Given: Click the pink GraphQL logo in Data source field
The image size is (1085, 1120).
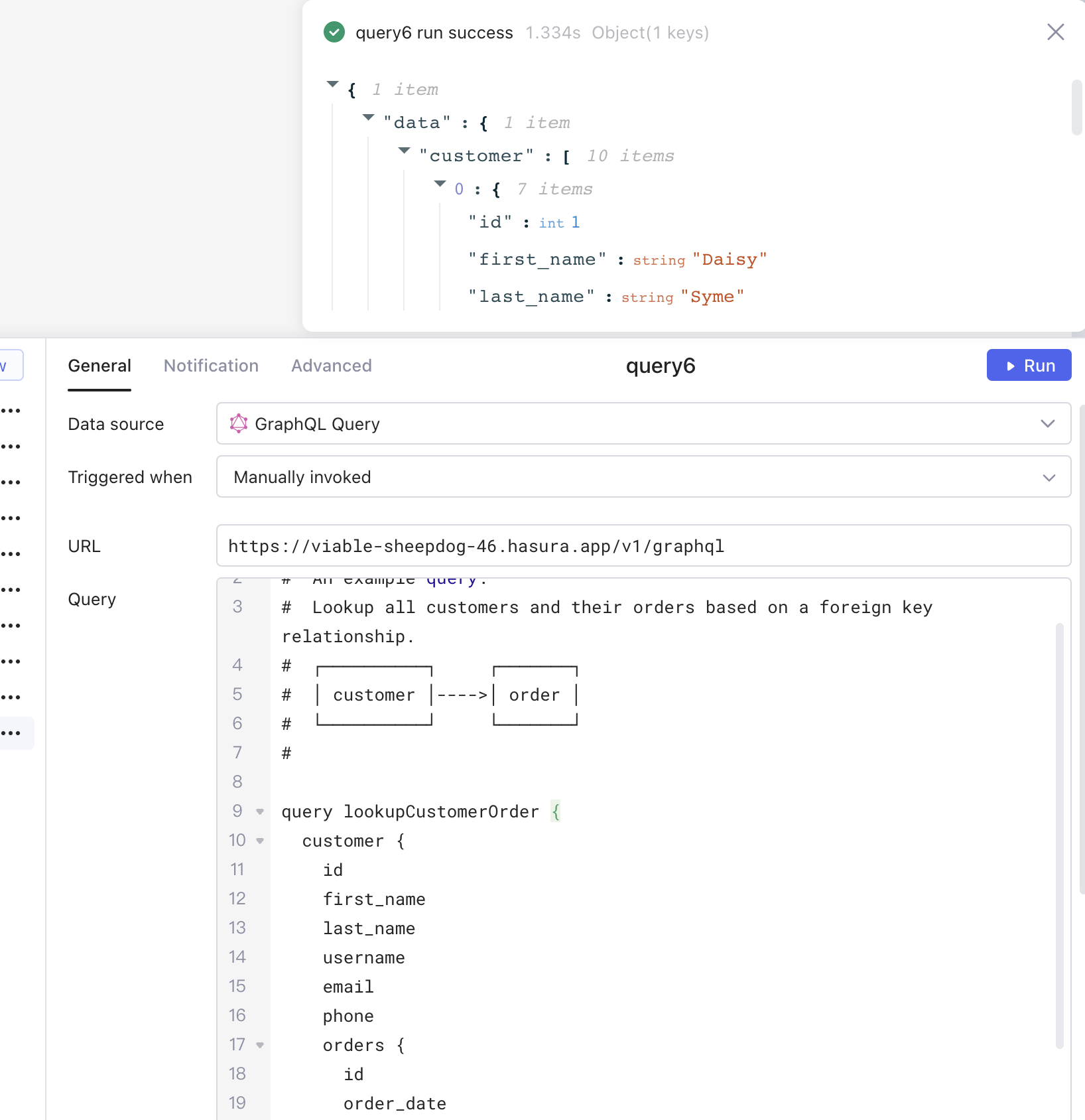Looking at the screenshot, I should [238, 423].
